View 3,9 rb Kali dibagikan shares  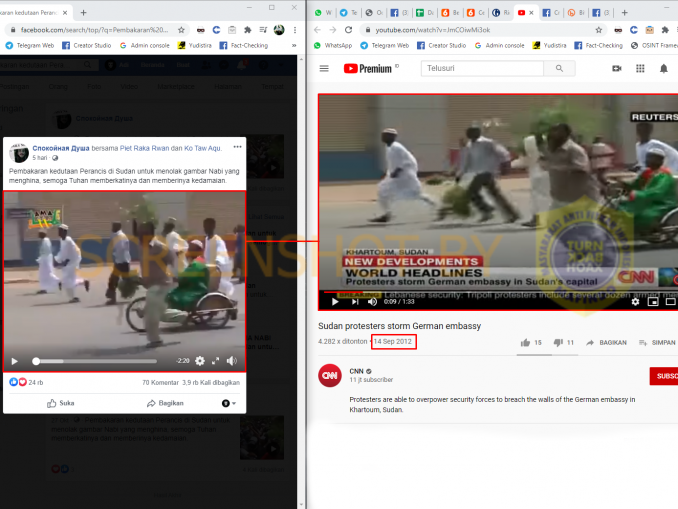pos(211,383)
